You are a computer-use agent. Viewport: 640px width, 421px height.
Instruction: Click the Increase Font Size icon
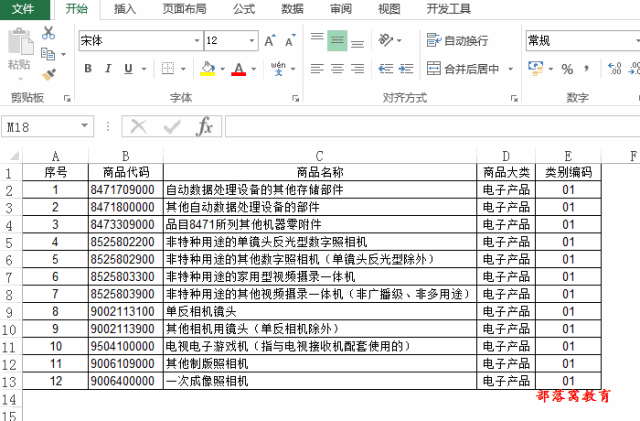(270, 40)
